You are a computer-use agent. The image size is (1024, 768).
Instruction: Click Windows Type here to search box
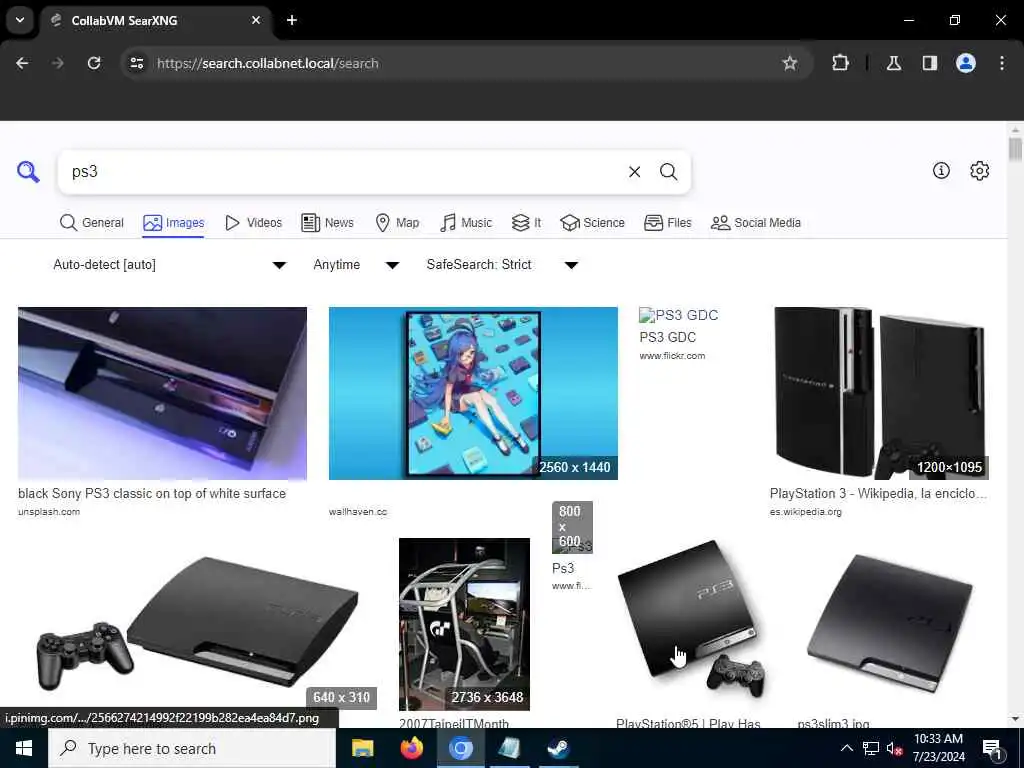coord(192,748)
